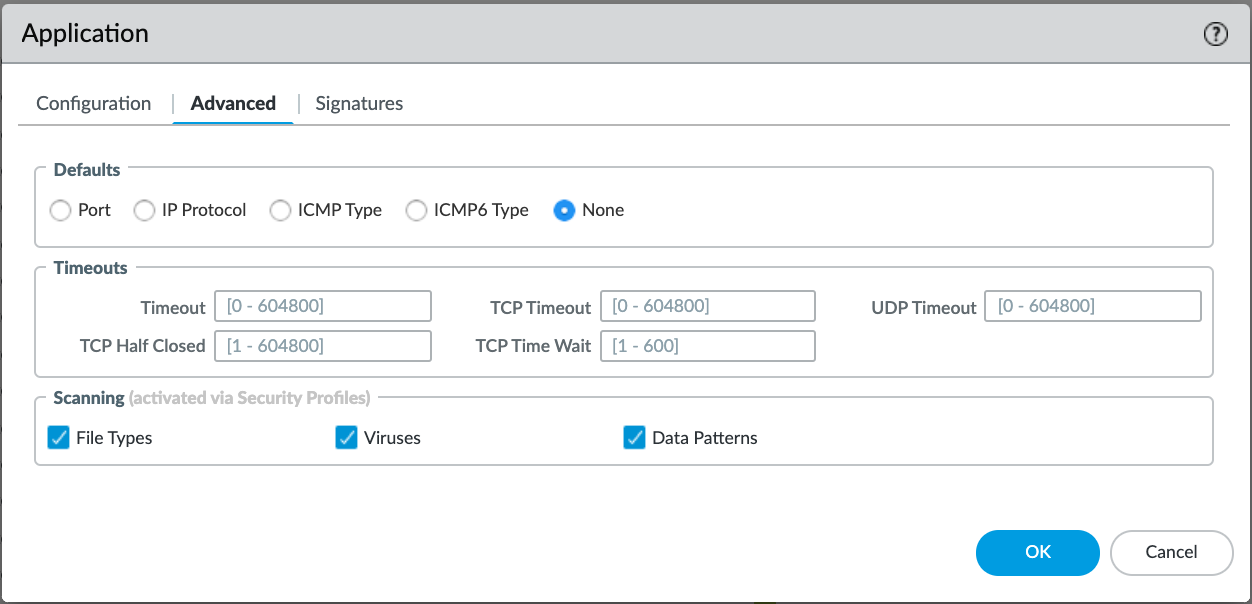Click the Application dialog title bar
Image resolution: width=1252 pixels, height=604 pixels.
pyautogui.click(x=600, y=34)
